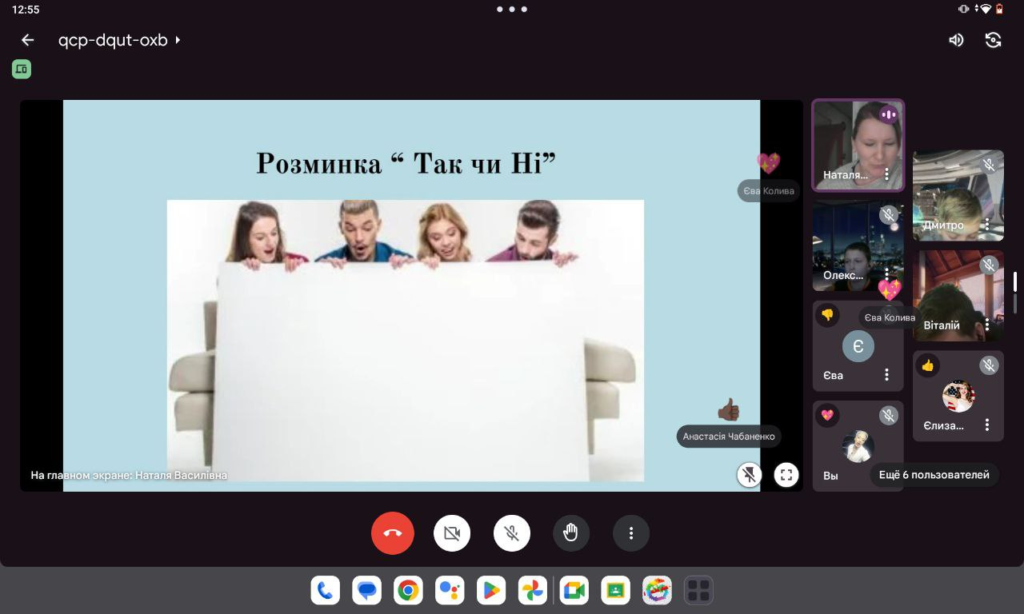The image size is (1024, 614).
Task: Tap muted mic icon on Олекс tile
Action: (x=888, y=214)
